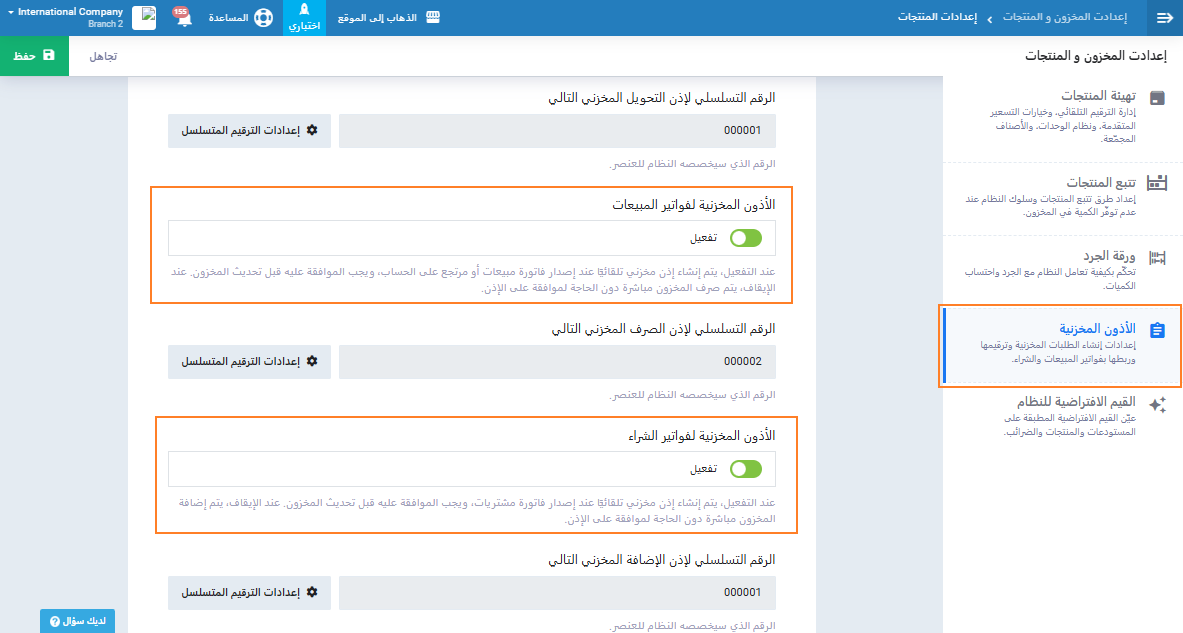Open إعدادات الترقيم المتسلسل for إذن الصرف المخزني
This screenshot has height=633, width=1183.
click(249, 361)
